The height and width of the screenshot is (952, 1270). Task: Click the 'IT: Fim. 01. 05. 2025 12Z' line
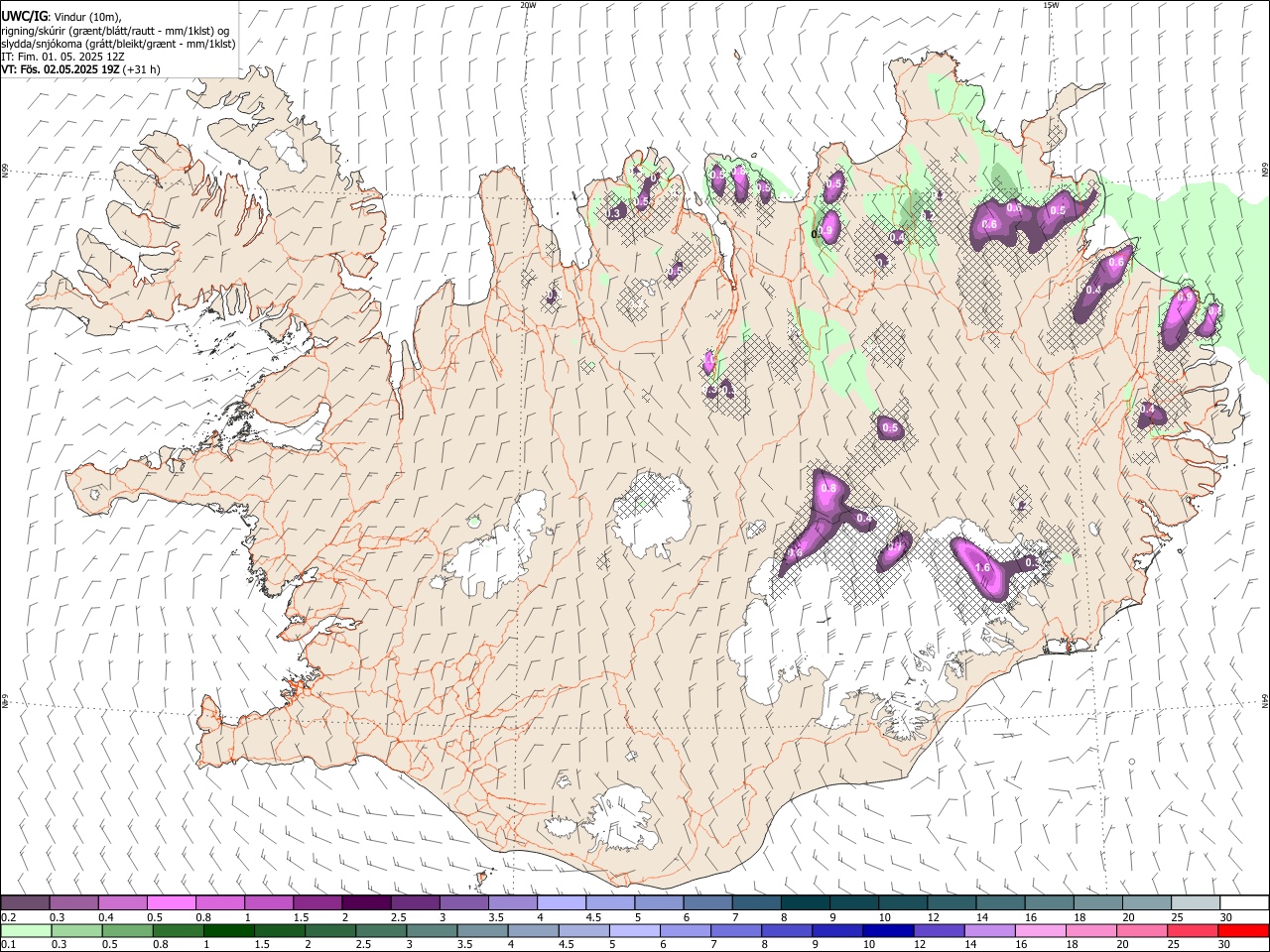(63, 57)
